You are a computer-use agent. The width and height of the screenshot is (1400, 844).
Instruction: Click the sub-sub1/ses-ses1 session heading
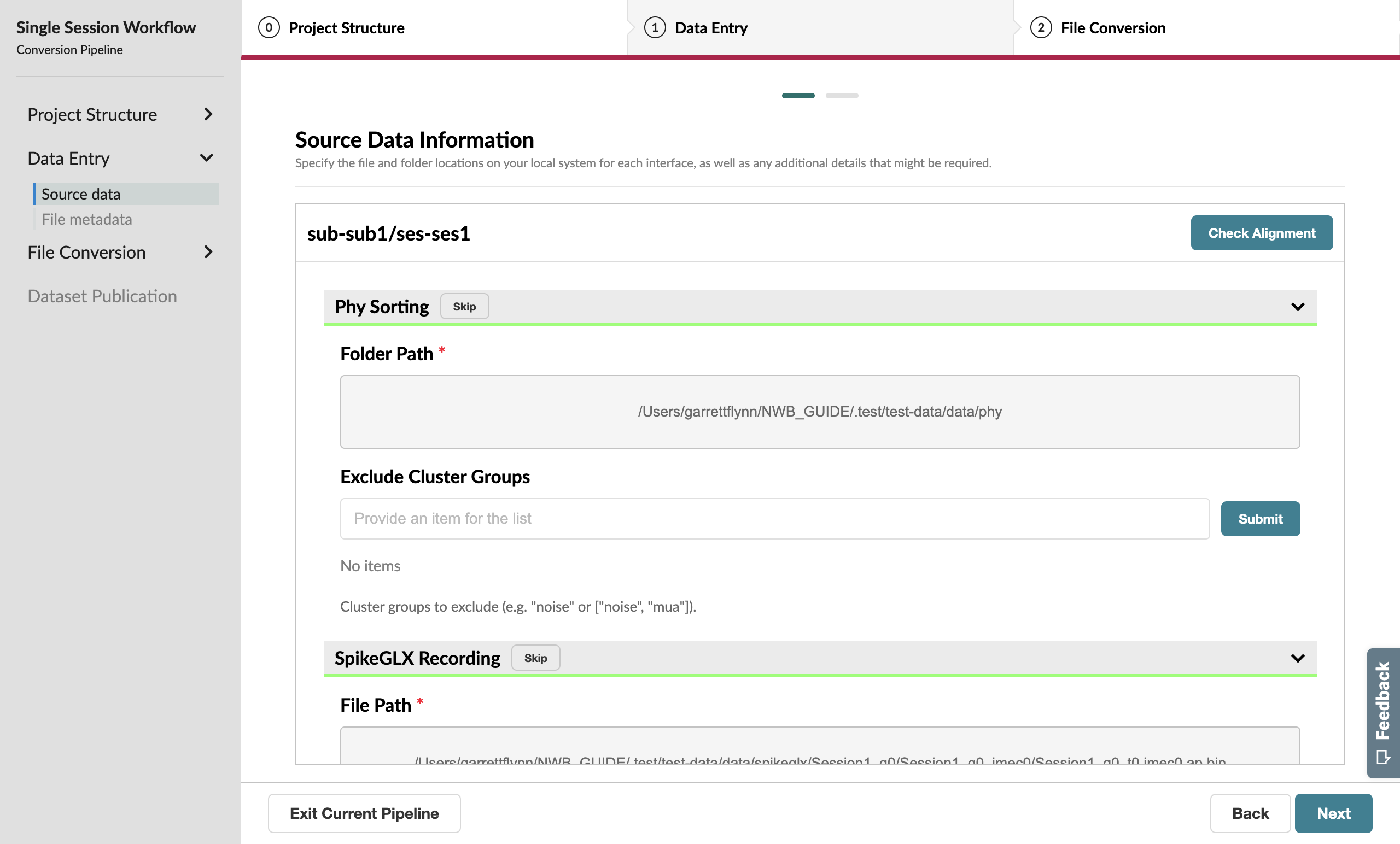(x=389, y=233)
